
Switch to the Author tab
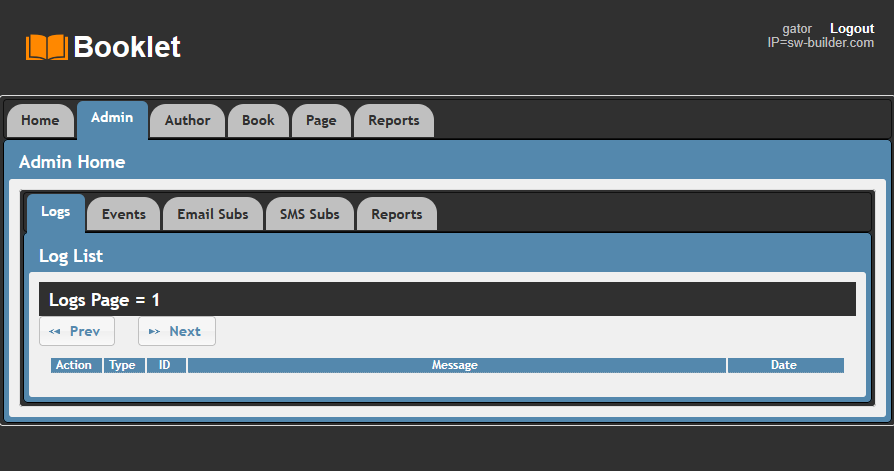[188, 120]
